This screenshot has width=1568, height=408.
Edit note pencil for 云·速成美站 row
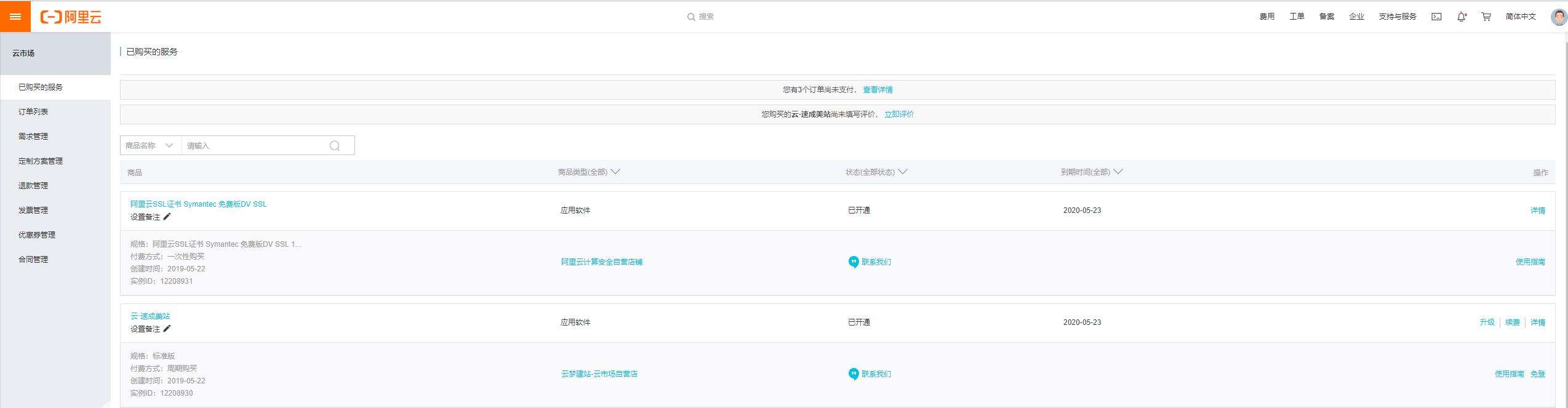(167, 329)
